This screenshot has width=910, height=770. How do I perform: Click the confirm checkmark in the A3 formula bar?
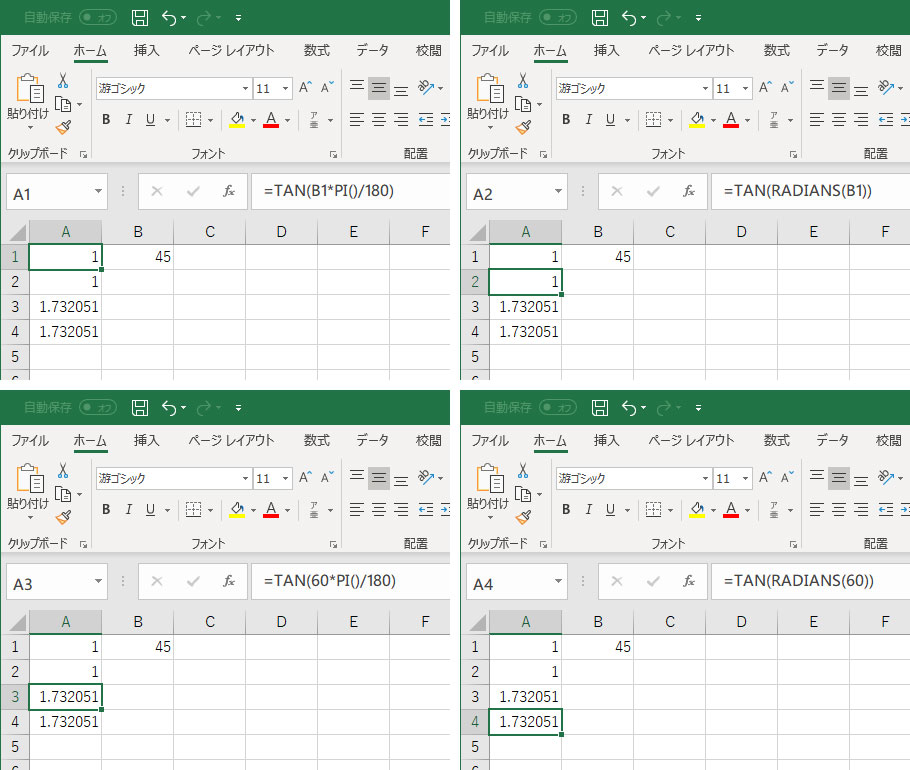[x=193, y=581]
